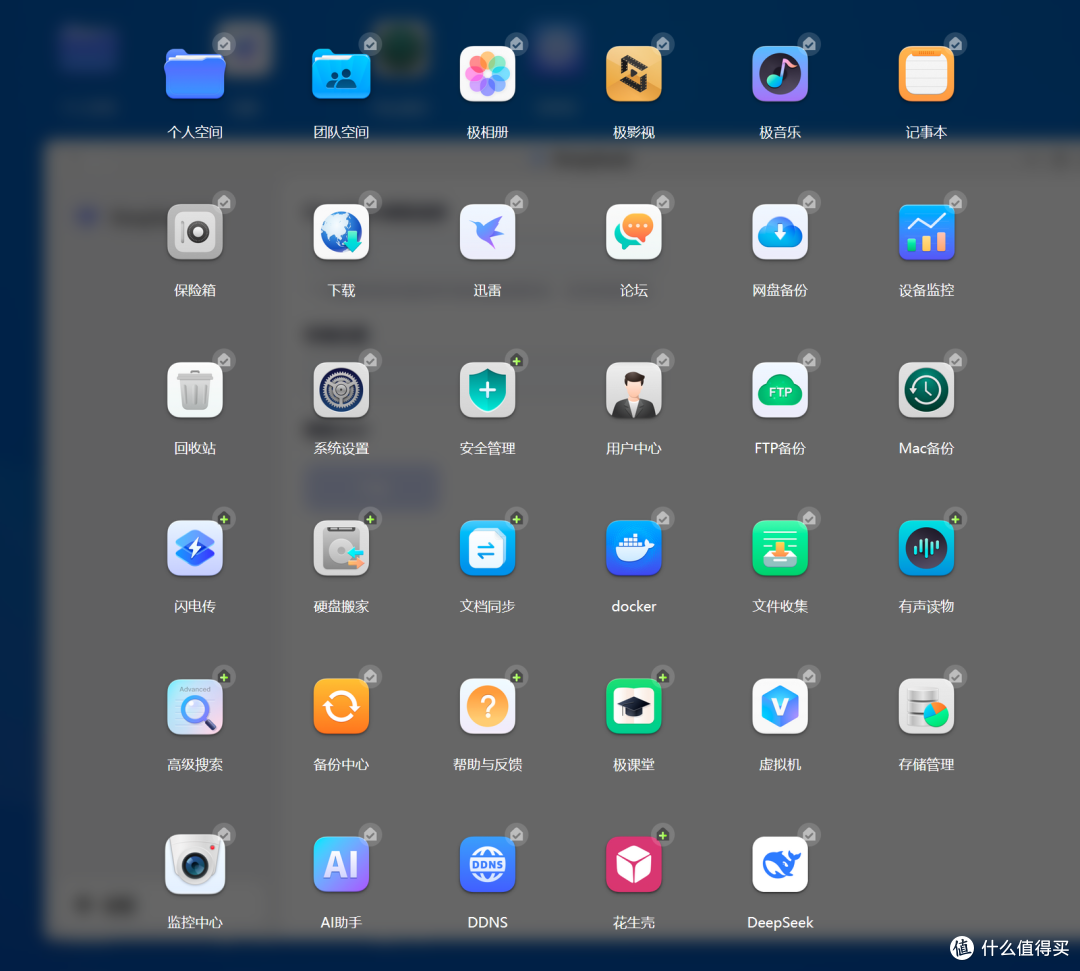Open the 个人空间 folder app

pyautogui.click(x=195, y=74)
